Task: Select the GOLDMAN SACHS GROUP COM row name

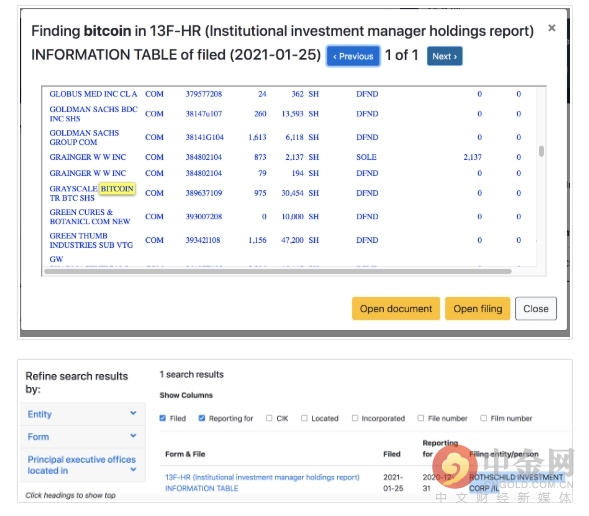Action: [84, 137]
